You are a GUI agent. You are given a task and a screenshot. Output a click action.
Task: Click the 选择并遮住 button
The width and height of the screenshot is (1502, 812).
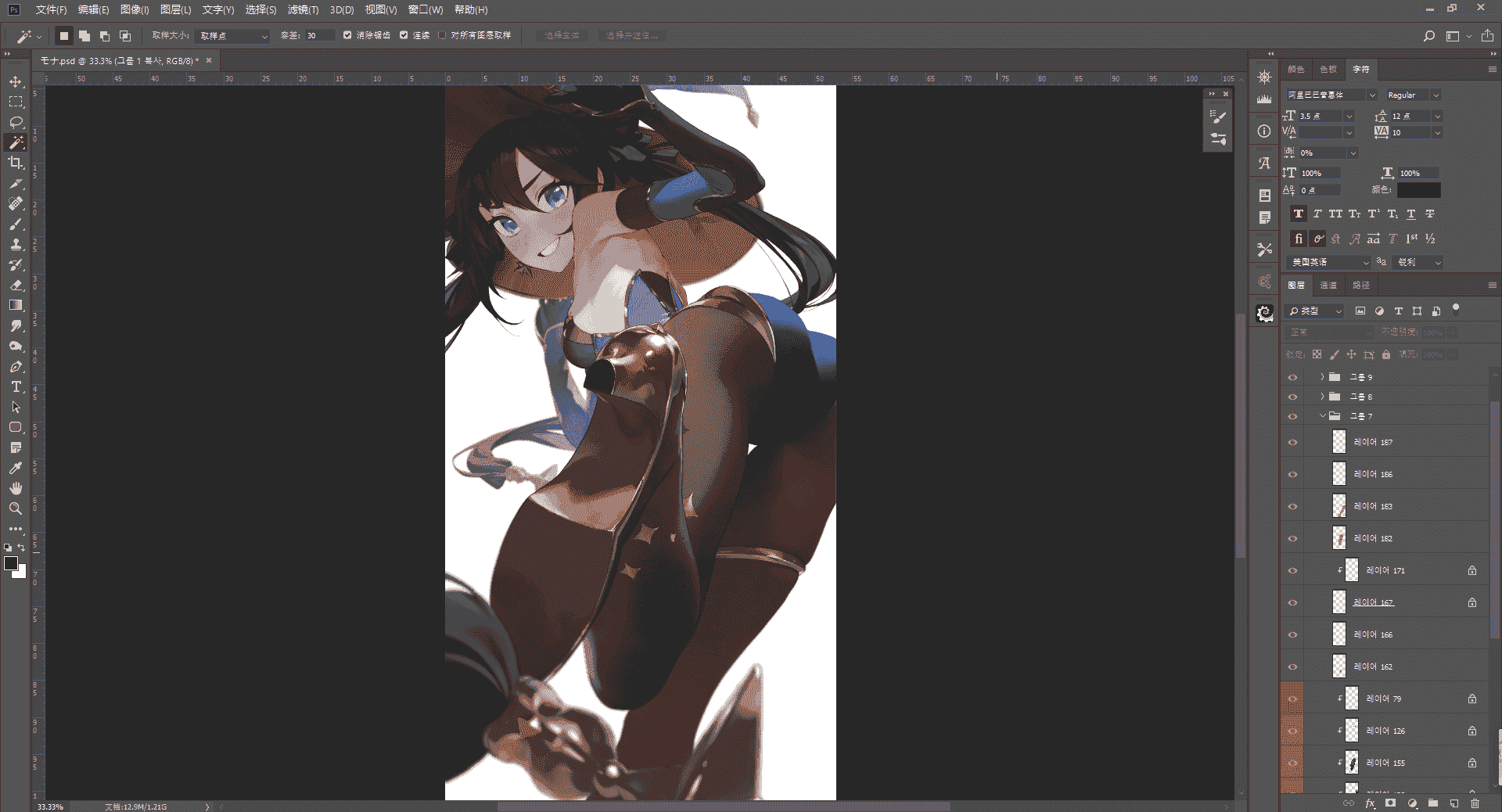pos(632,36)
